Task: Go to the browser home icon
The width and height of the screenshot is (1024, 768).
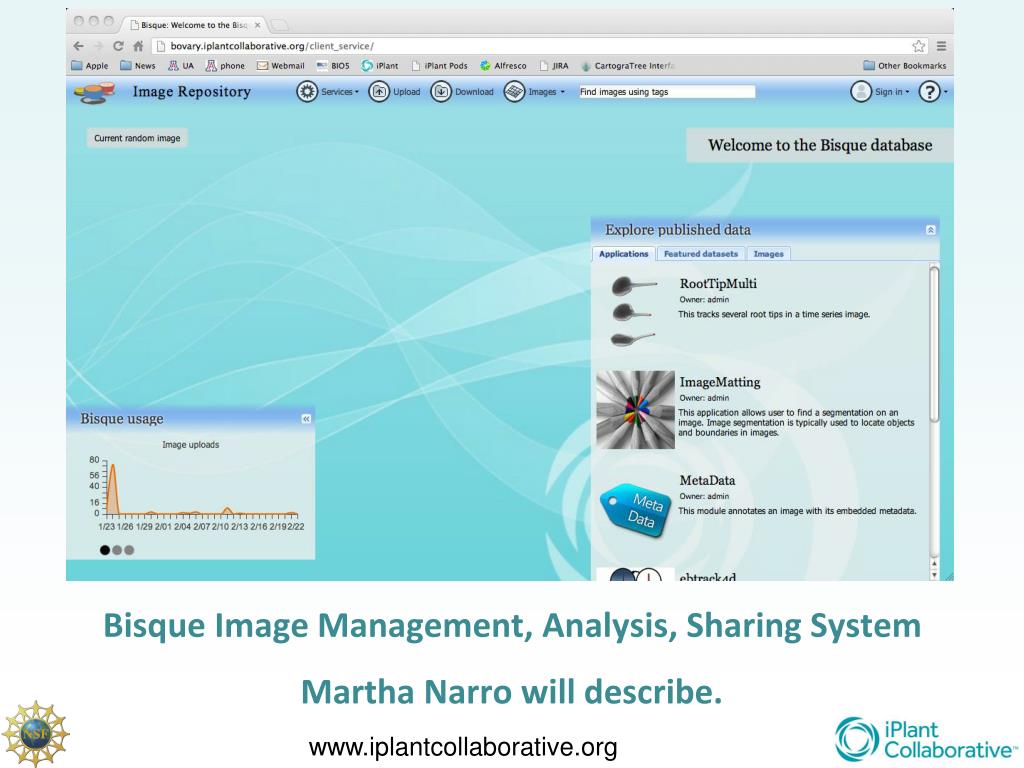Action: tap(138, 46)
